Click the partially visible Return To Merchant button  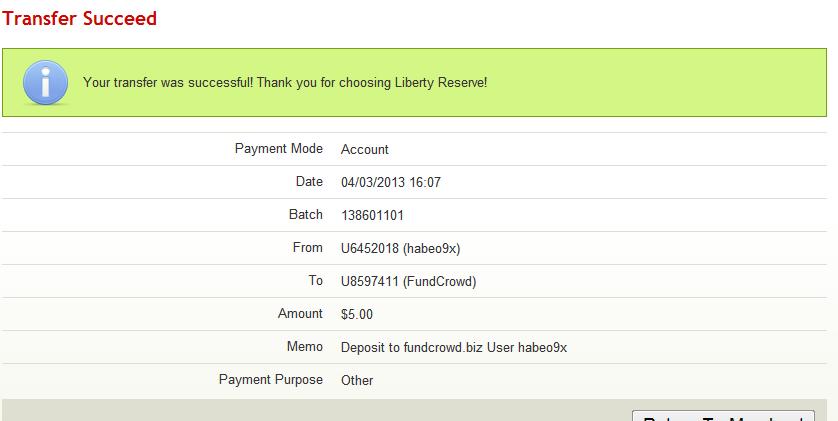click(x=723, y=415)
